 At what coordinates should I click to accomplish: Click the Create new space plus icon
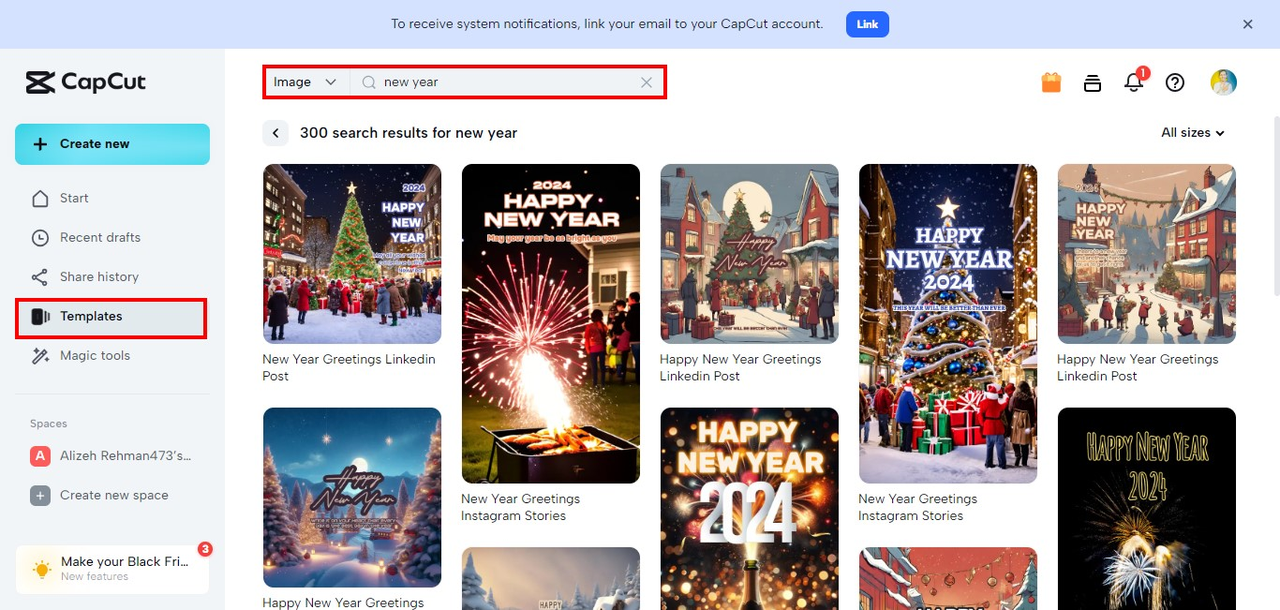pos(40,495)
